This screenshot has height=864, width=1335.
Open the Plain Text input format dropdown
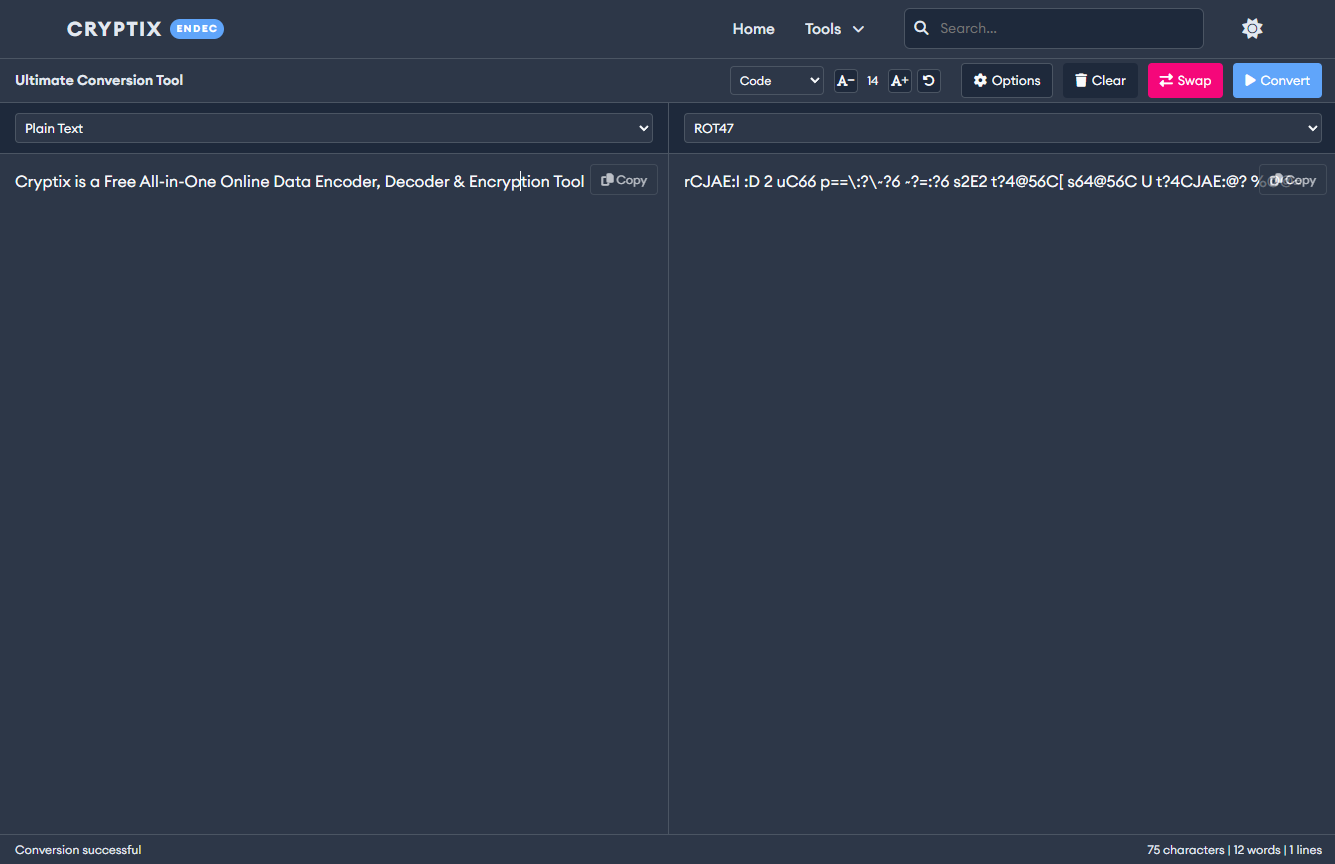tap(332, 128)
